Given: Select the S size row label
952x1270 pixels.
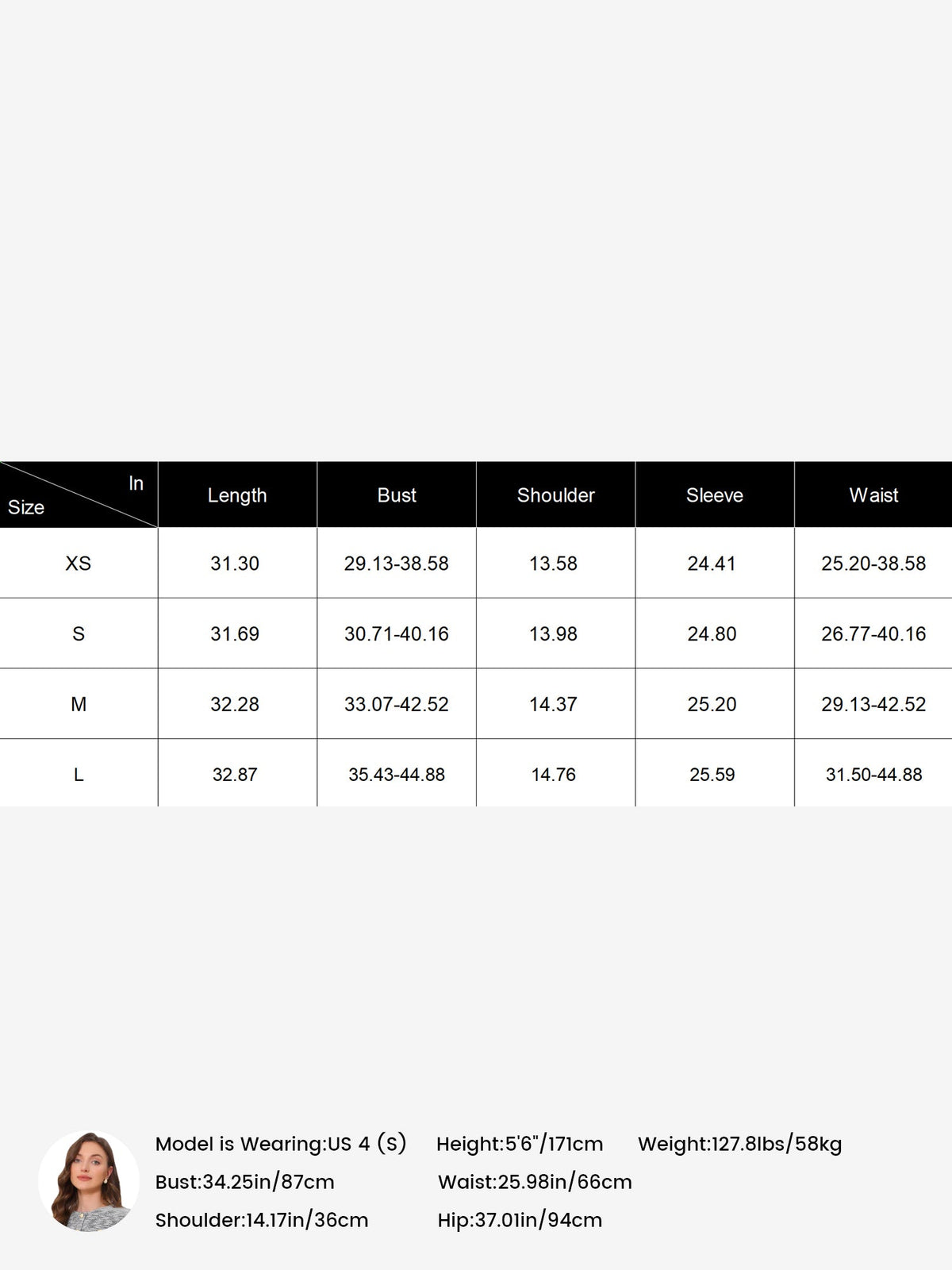Looking at the screenshot, I should point(78,634).
